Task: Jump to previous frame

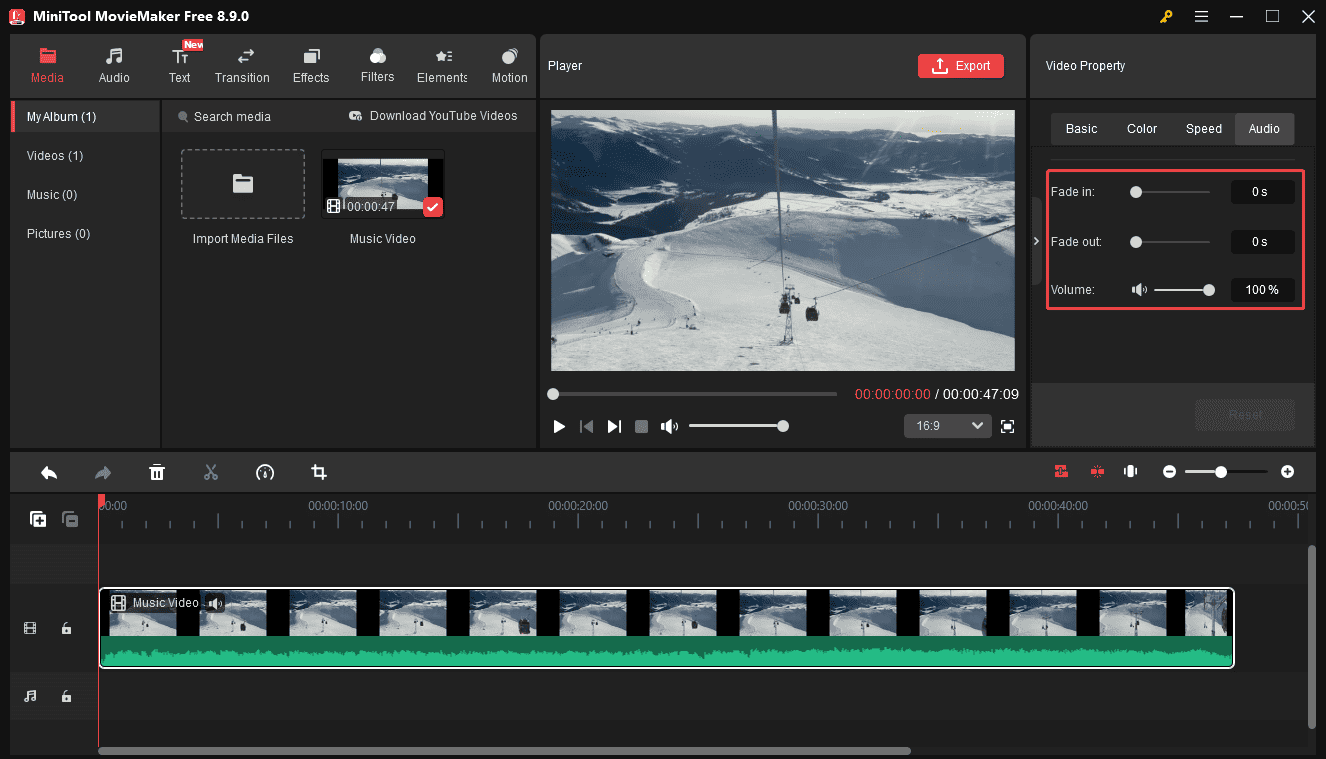Action: 587,426
